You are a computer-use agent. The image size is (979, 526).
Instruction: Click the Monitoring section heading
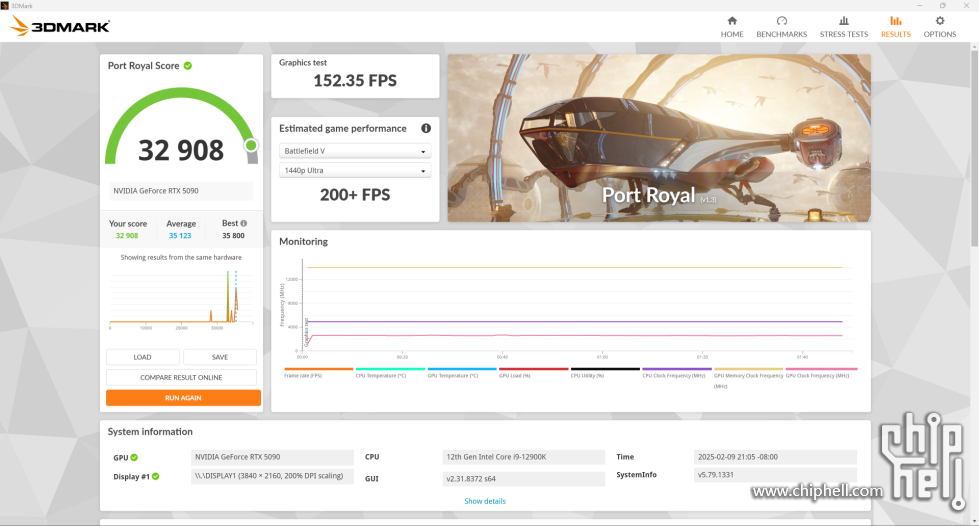pyautogui.click(x=303, y=242)
